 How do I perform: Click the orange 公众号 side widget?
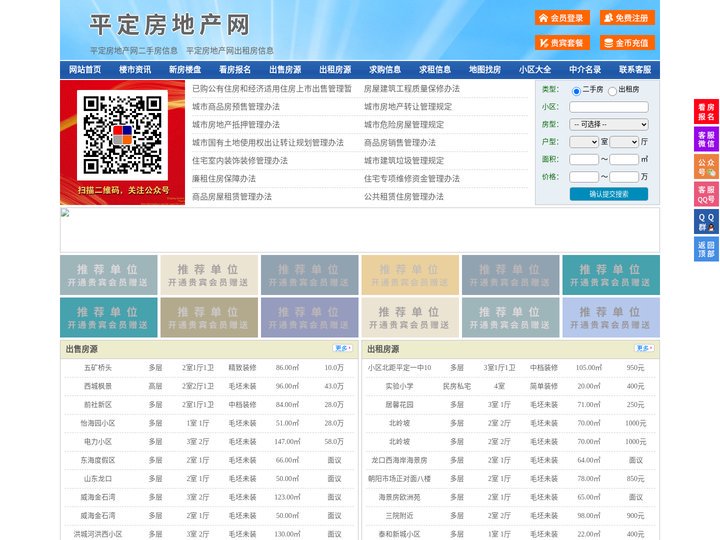click(x=706, y=167)
